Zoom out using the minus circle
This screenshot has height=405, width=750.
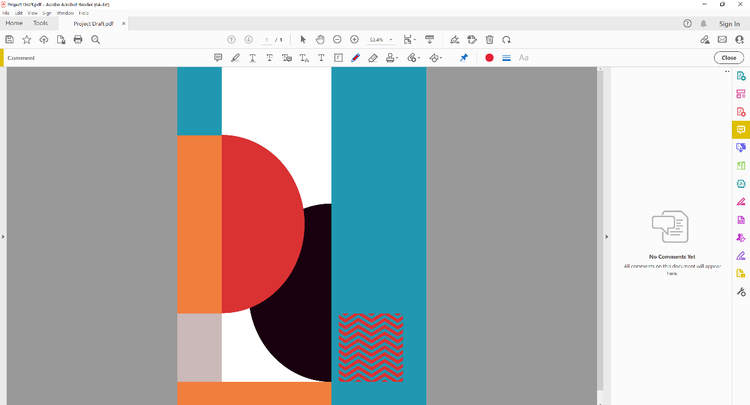click(x=337, y=40)
